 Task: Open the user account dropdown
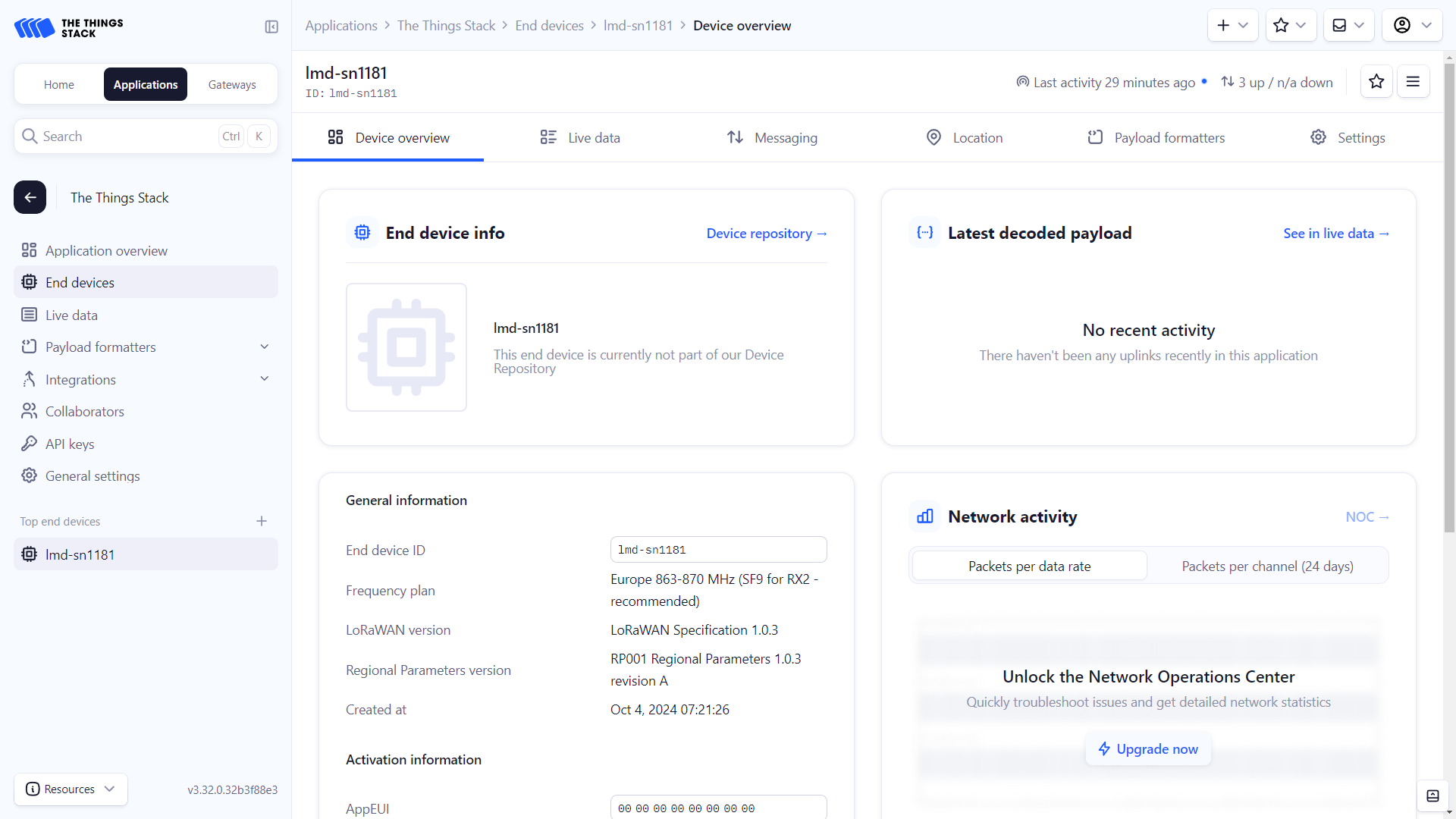point(1412,25)
